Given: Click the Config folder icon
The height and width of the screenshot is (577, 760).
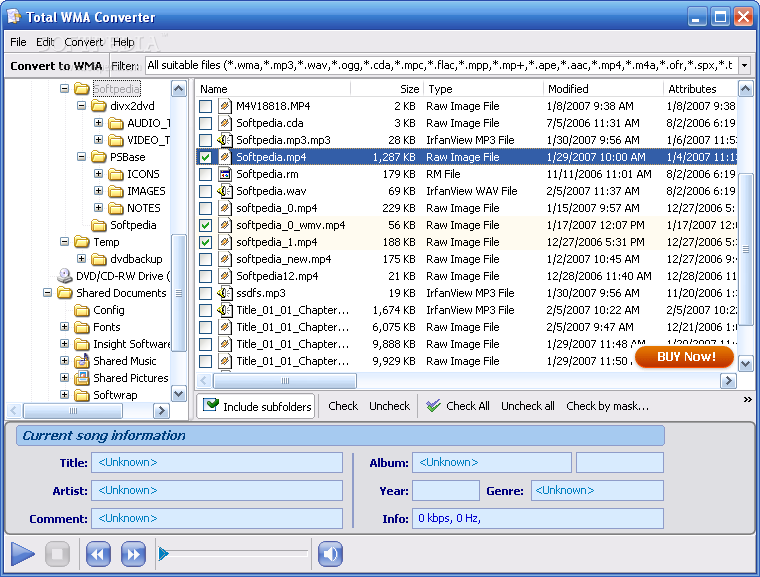Looking at the screenshot, I should [x=82, y=310].
